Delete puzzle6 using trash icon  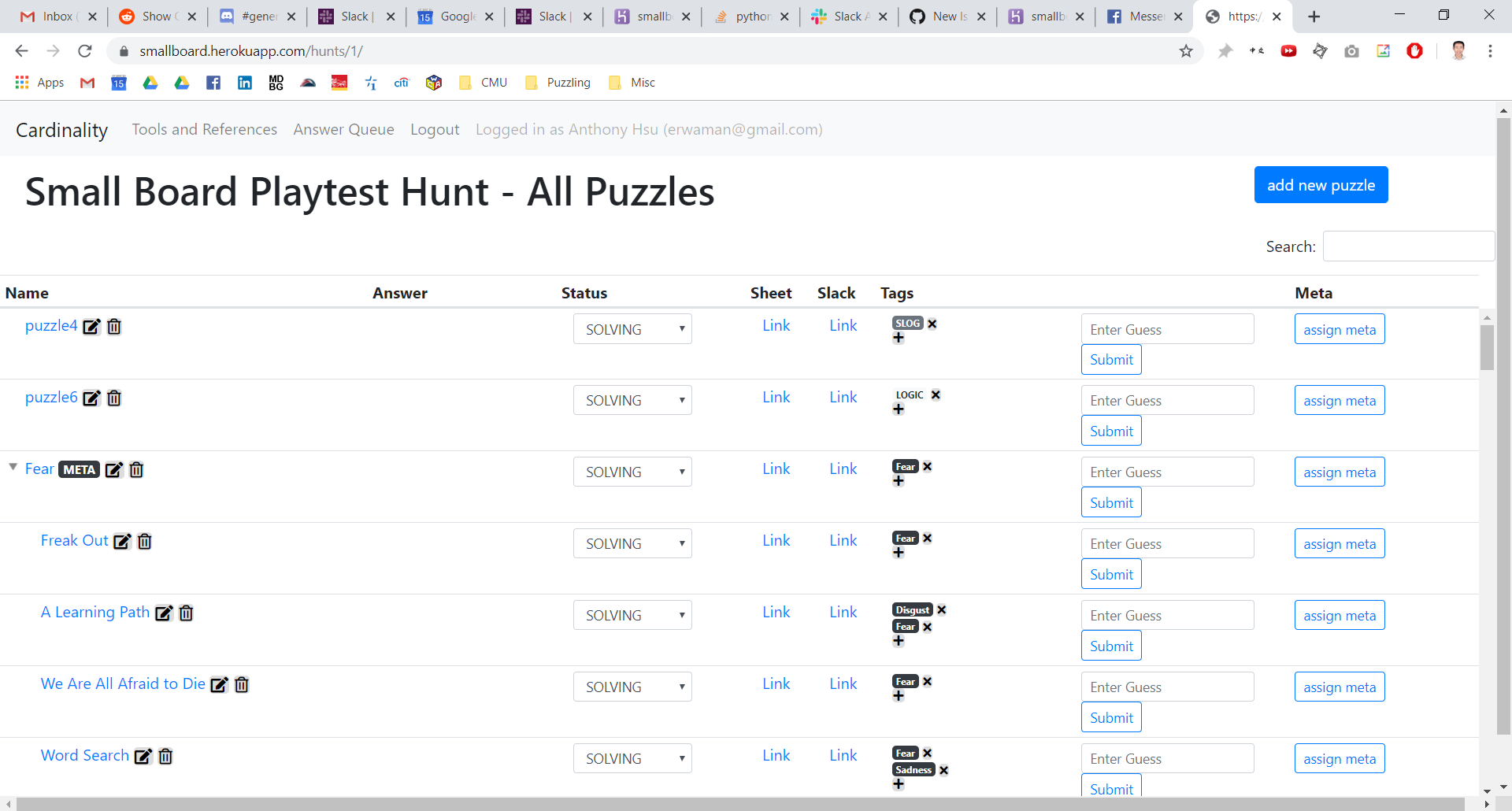pos(114,398)
